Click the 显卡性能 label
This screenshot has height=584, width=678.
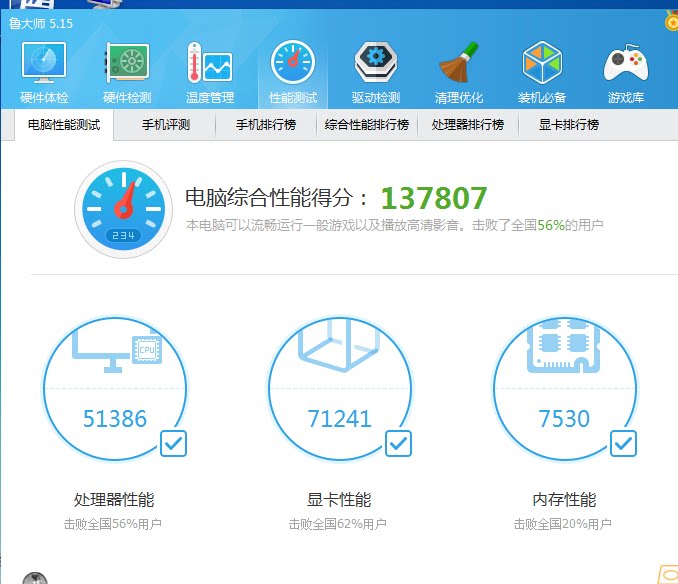point(339,500)
